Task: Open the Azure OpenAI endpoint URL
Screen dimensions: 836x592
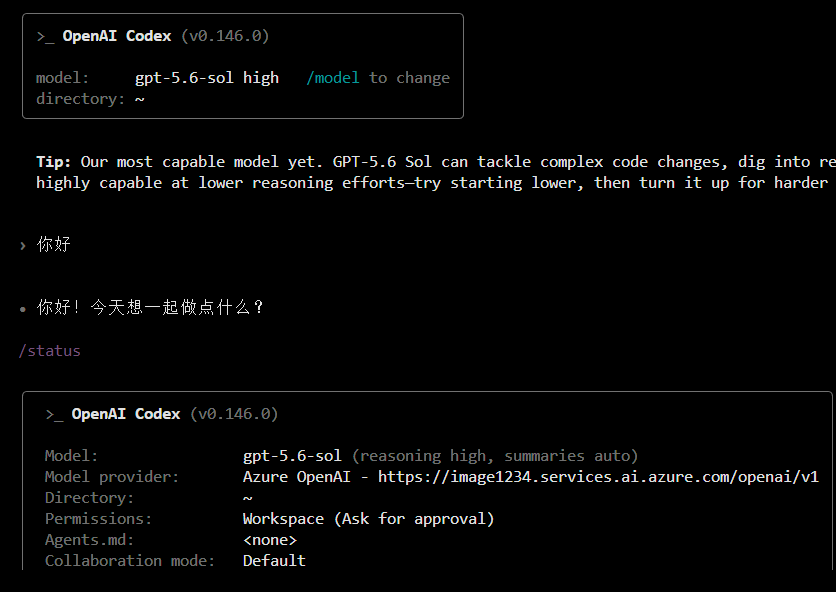Action: 598,477
